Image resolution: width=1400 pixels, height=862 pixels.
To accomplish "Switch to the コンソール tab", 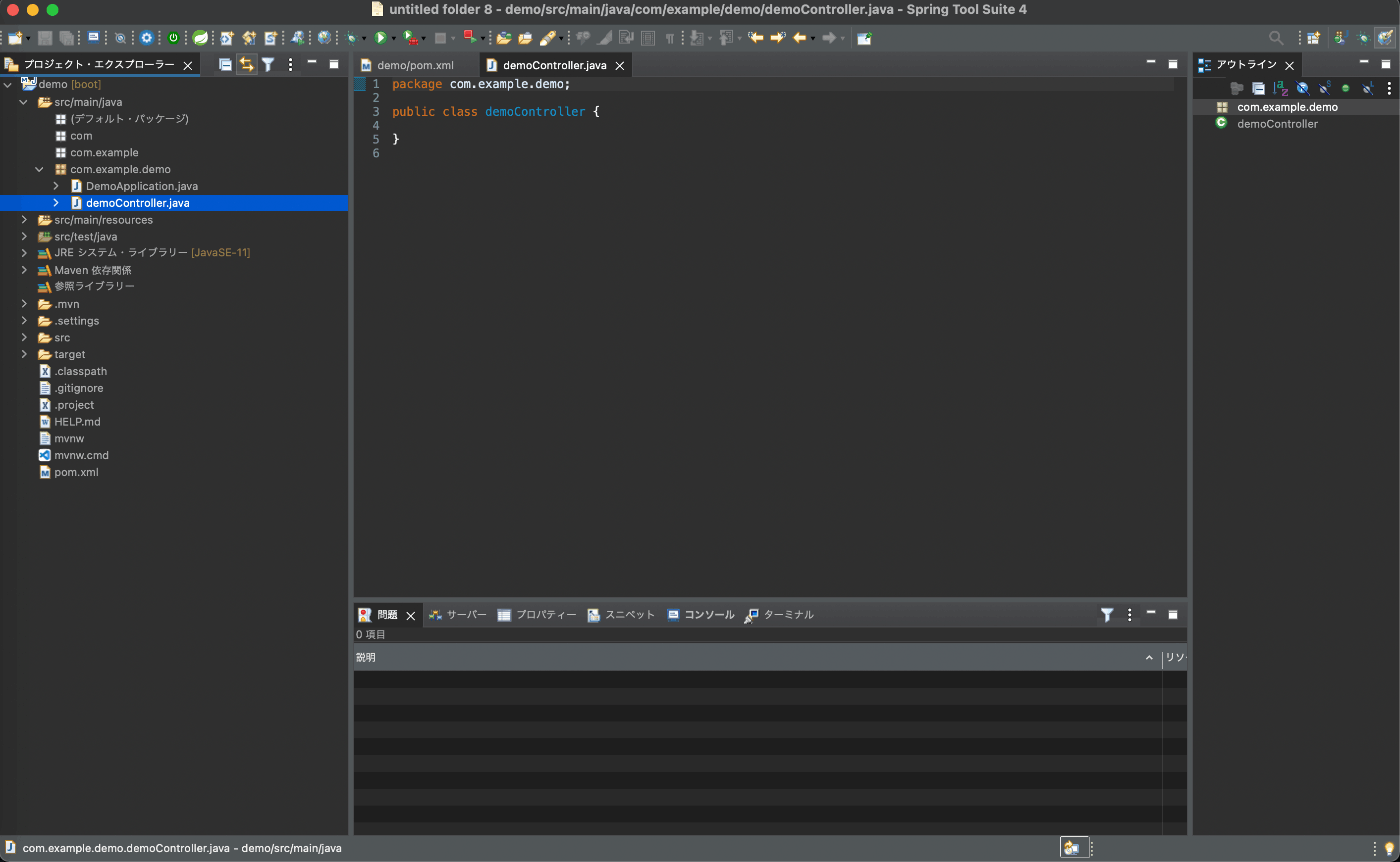I will tap(701, 615).
